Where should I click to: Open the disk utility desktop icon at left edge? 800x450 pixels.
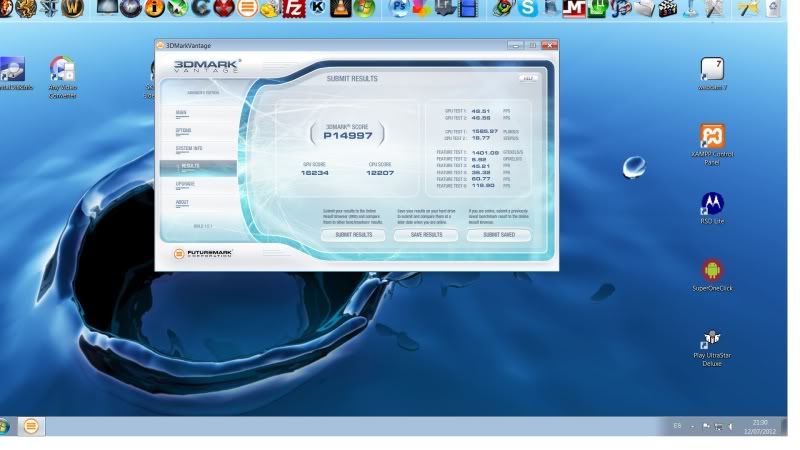pyautogui.click(x=12, y=74)
